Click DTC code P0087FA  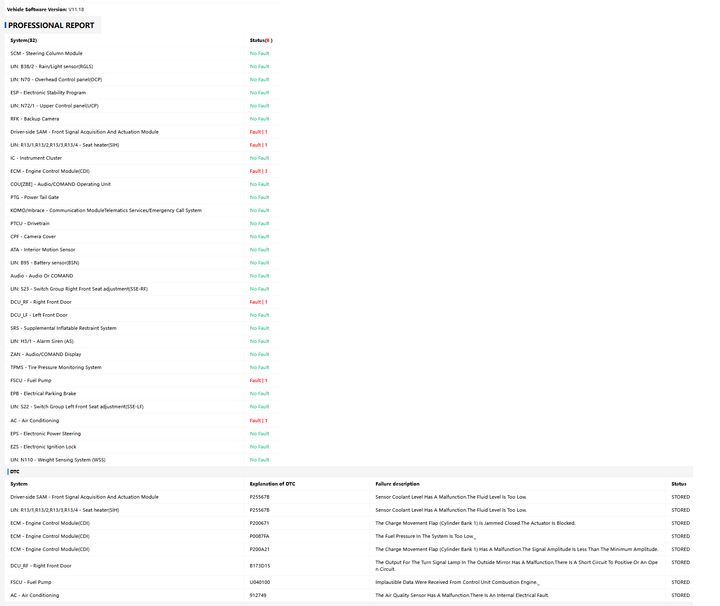[259, 536]
